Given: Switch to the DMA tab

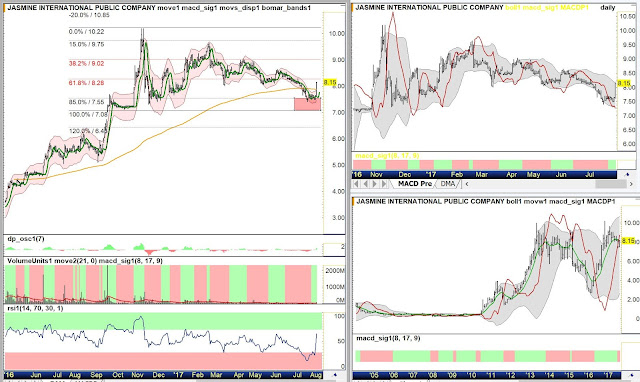Looking at the screenshot, I should tap(448, 184).
